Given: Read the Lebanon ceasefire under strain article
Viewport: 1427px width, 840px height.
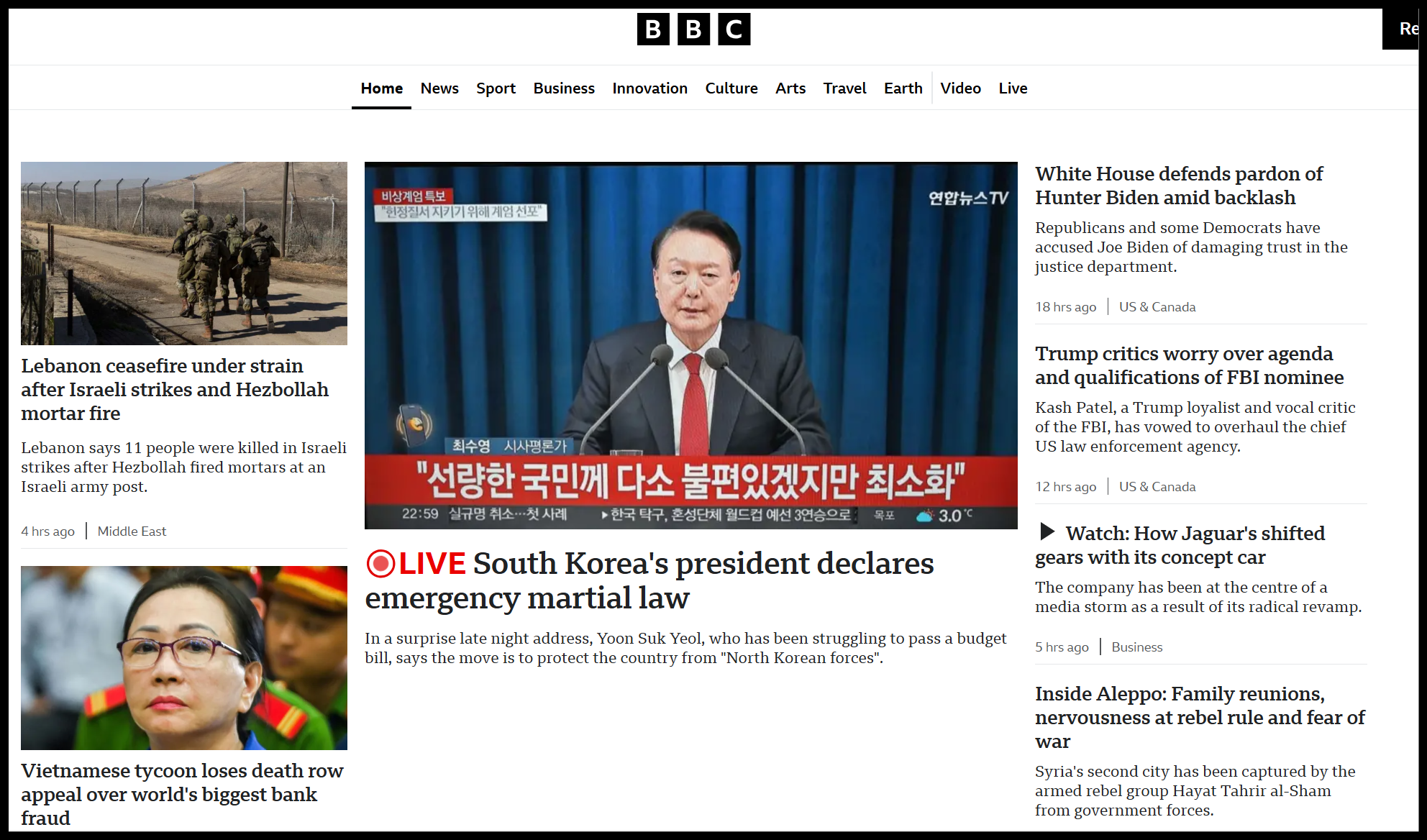Looking at the screenshot, I should click(174, 389).
